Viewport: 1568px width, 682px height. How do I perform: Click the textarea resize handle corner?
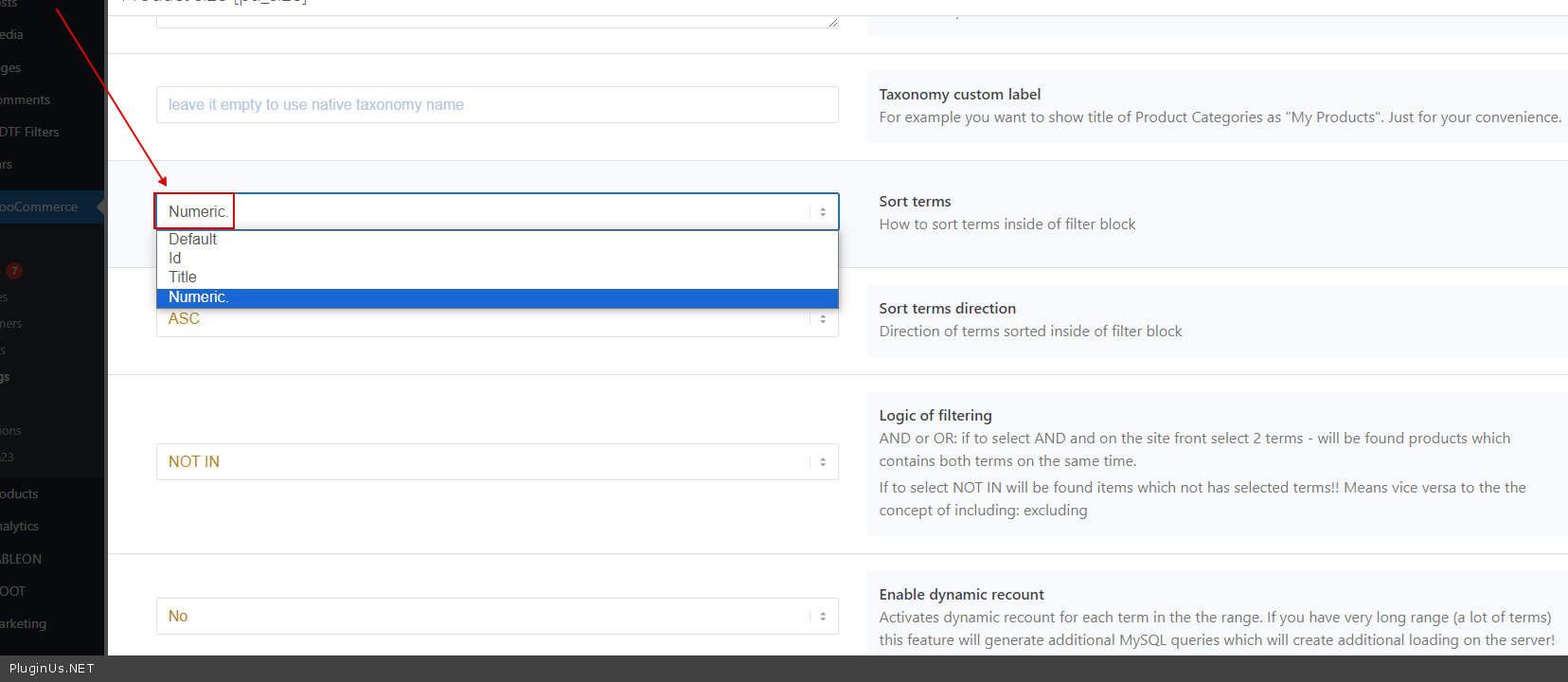coord(833,23)
